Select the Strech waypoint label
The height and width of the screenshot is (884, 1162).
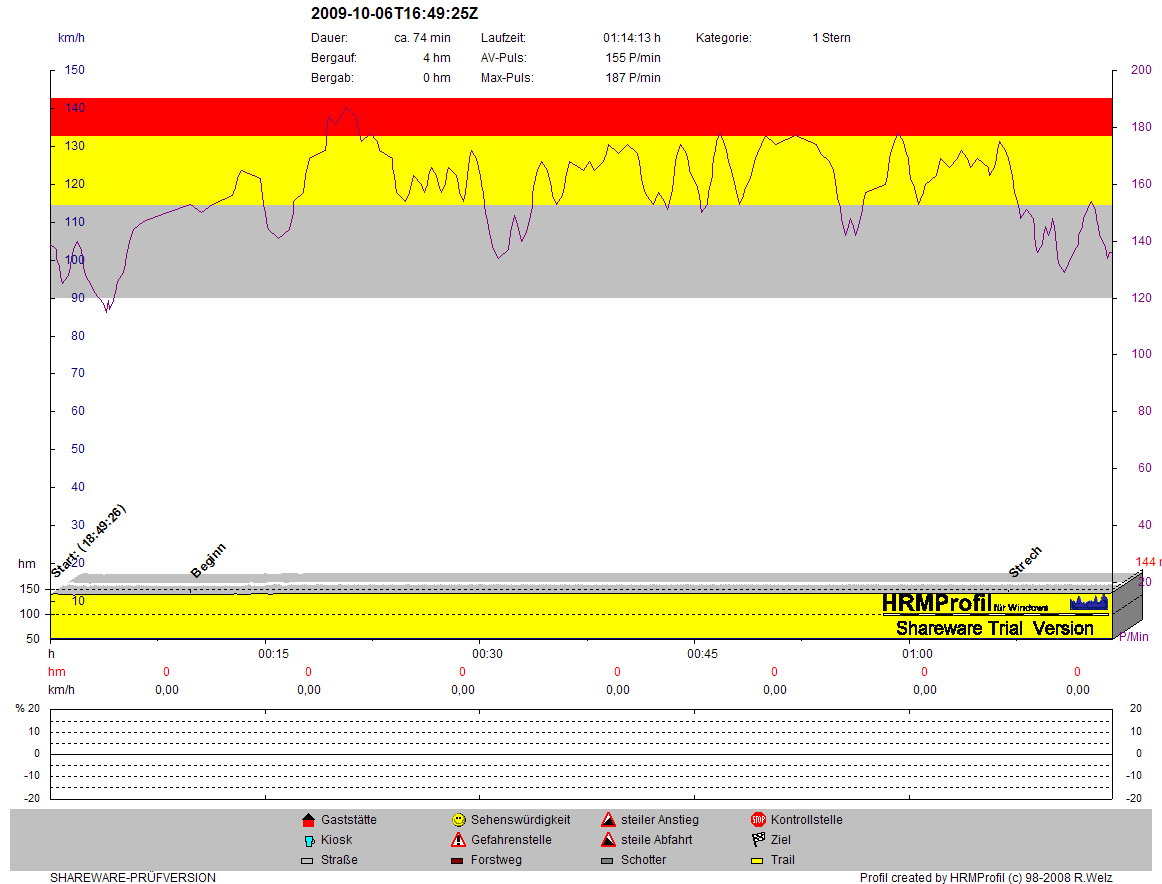point(1025,562)
